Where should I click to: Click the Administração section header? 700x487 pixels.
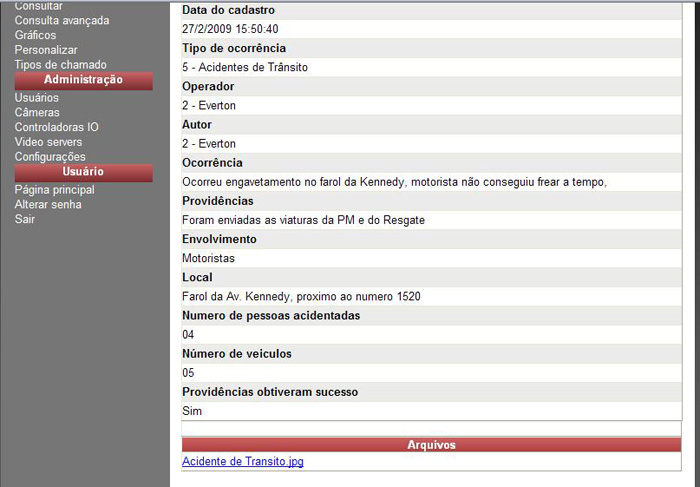tap(84, 80)
